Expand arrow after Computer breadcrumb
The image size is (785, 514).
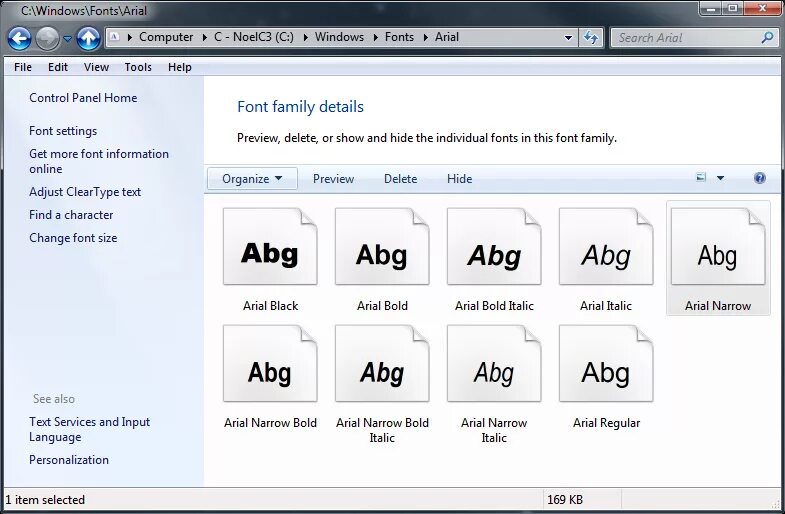tap(204, 38)
